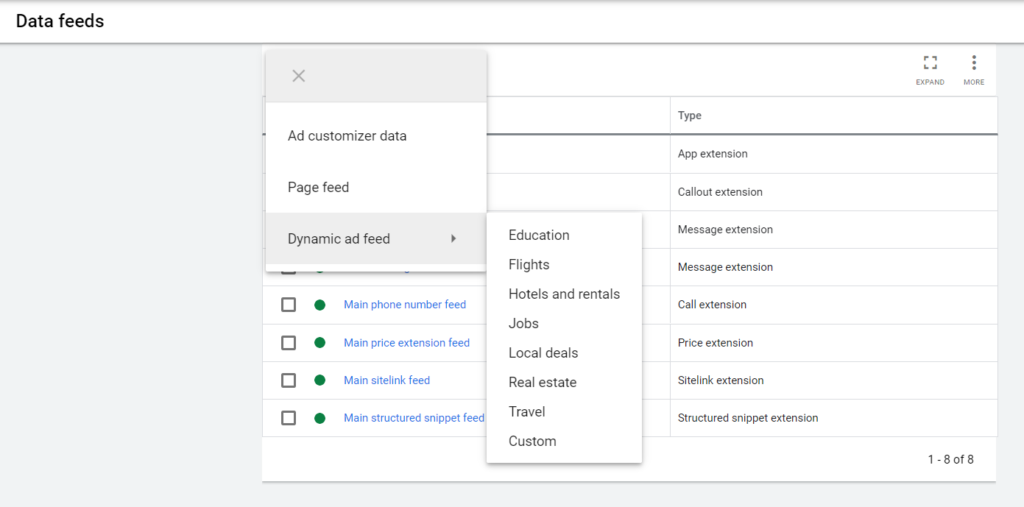
Task: Toggle checkbox for Main structured snippet feed
Action: (288, 418)
